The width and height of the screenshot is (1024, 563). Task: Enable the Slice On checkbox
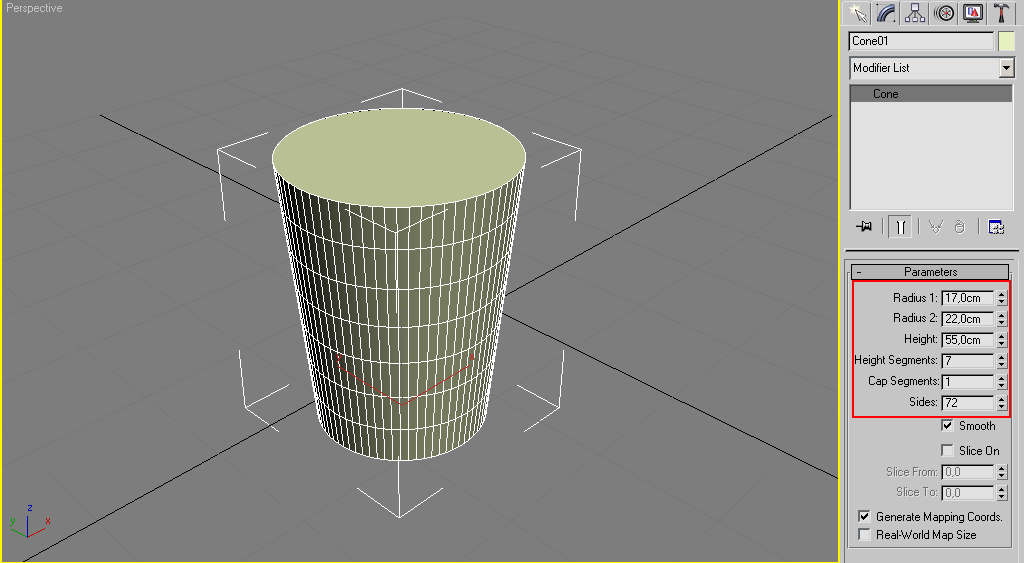coord(948,451)
